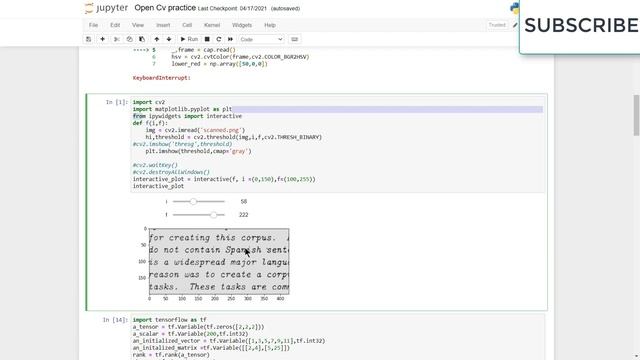Screen dimensions: 640x360
Task: Click the SUBSCRIBE overlay button
Action: pyautogui.click(x=581, y=25)
